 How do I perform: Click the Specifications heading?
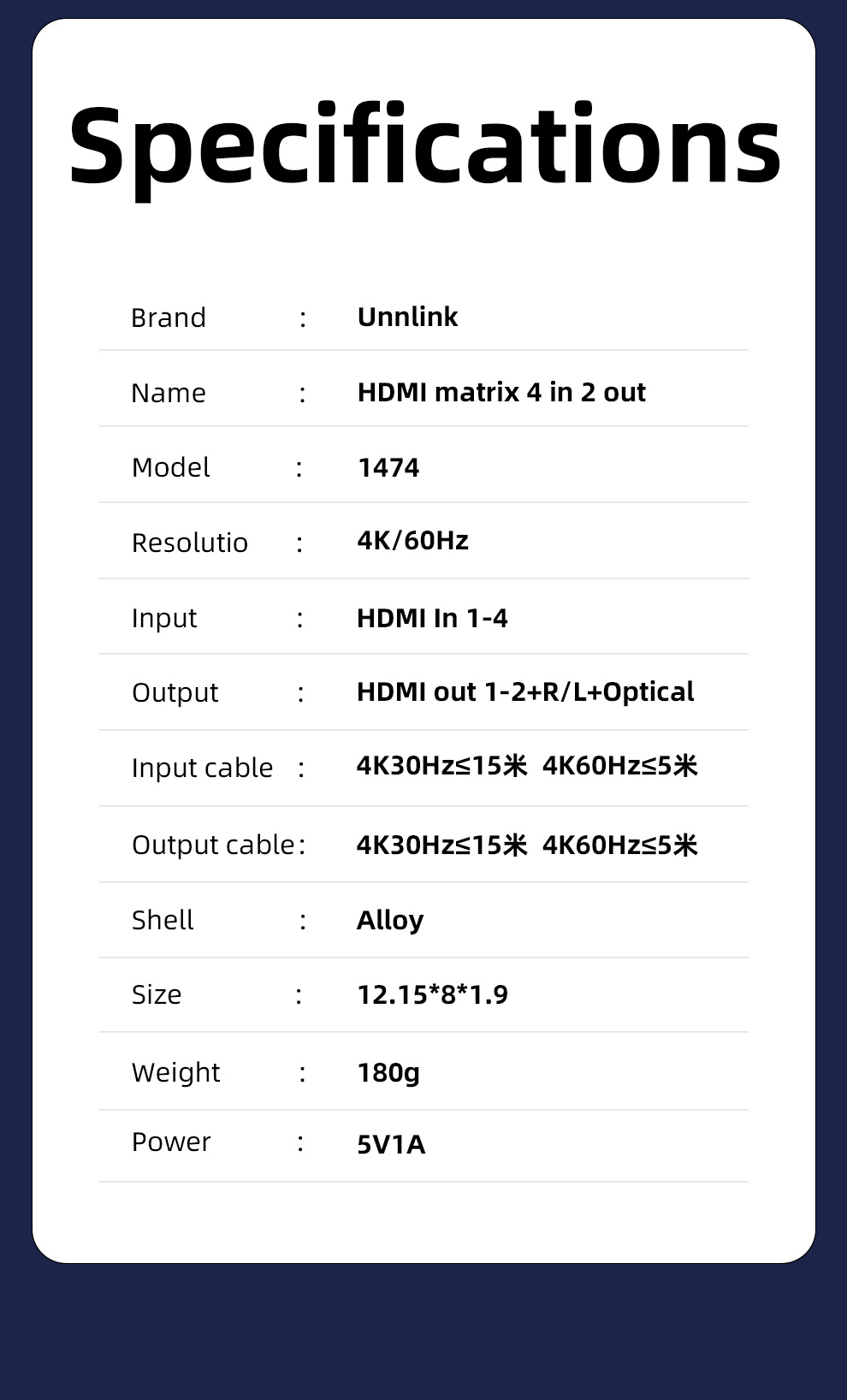(424, 145)
